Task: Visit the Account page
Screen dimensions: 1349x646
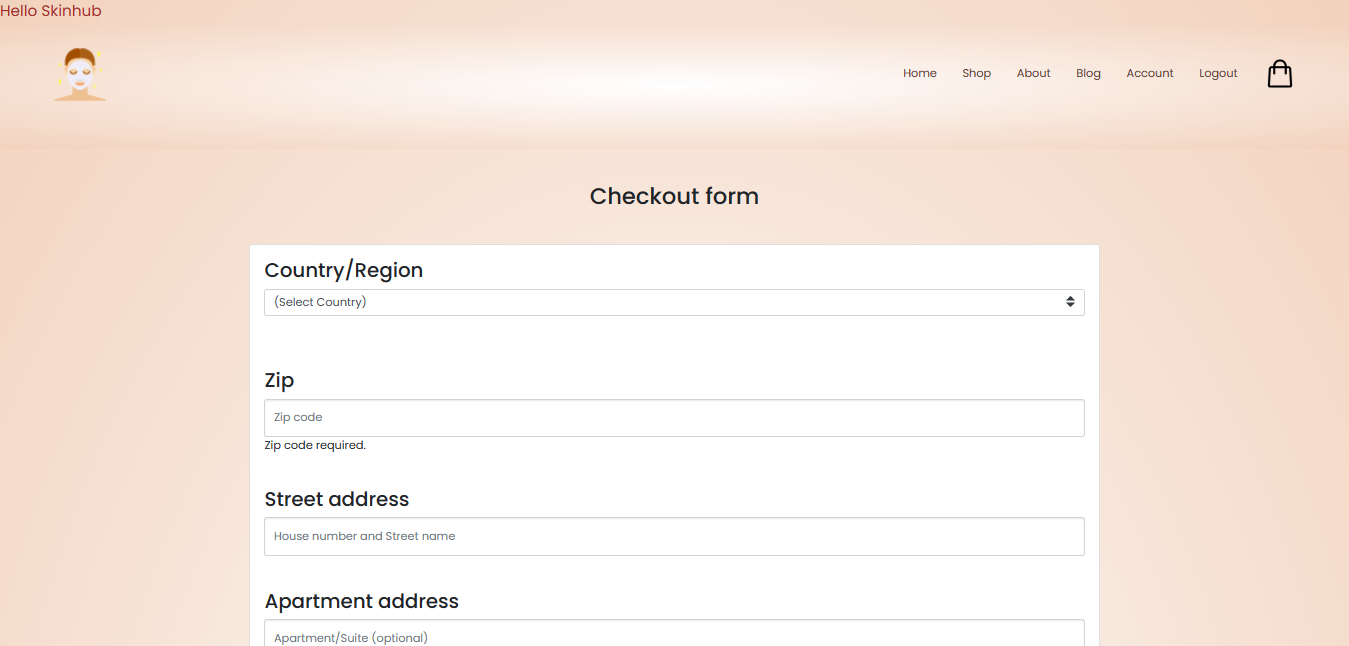Action: [1149, 73]
